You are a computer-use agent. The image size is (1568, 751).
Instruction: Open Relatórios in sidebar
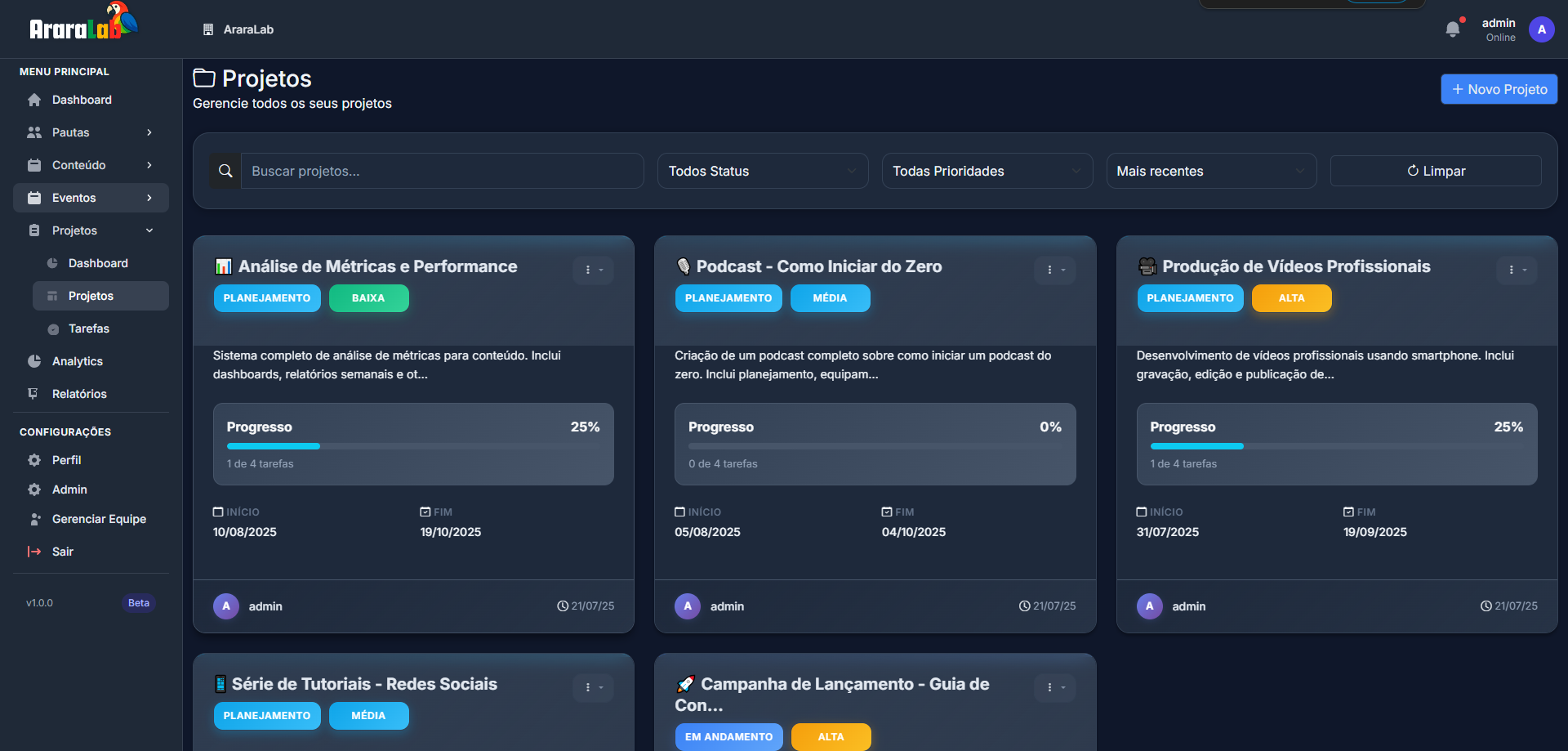[91, 394]
